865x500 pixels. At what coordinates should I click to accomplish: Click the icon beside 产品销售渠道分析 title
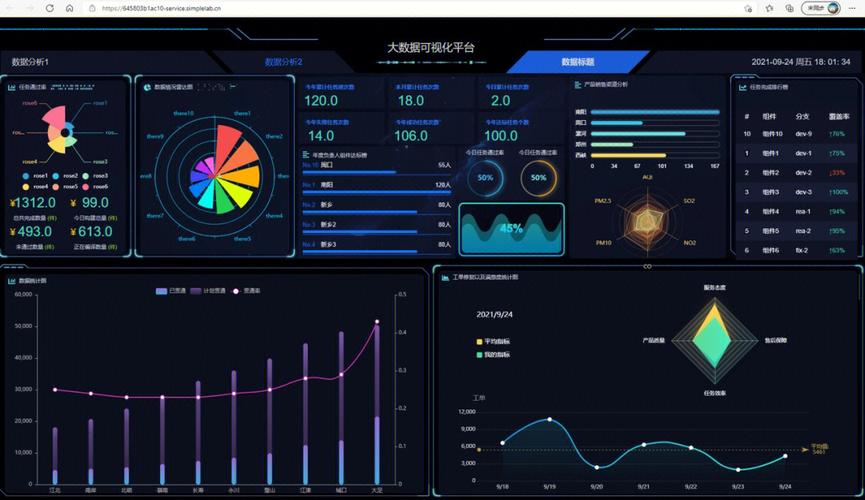pos(578,85)
